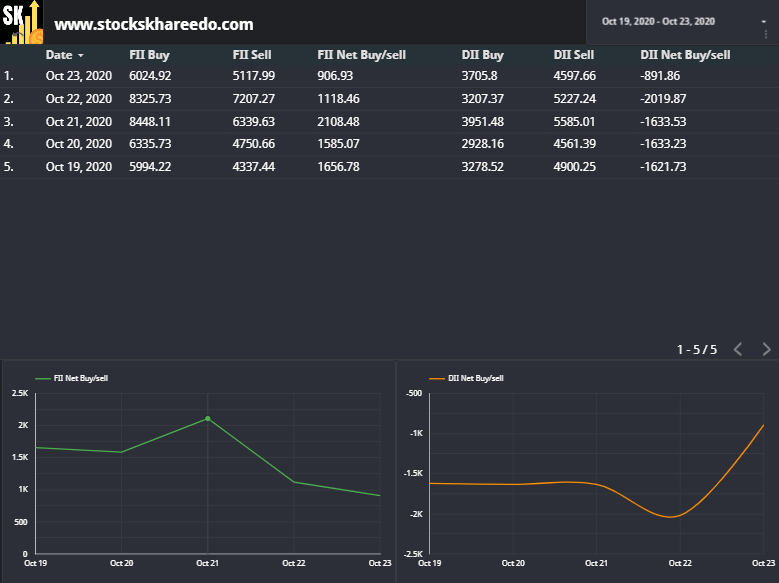
Task: Click DII Sell value 4900.25
Action: point(574,167)
